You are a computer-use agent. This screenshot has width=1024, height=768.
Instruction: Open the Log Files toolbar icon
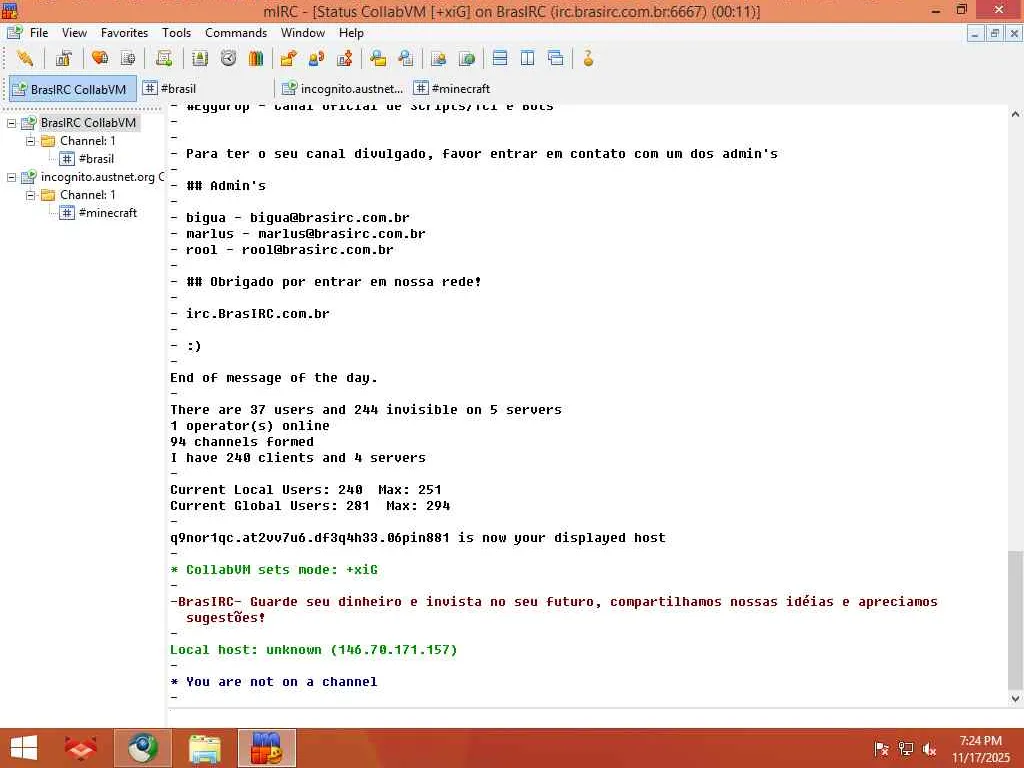(x=406, y=58)
